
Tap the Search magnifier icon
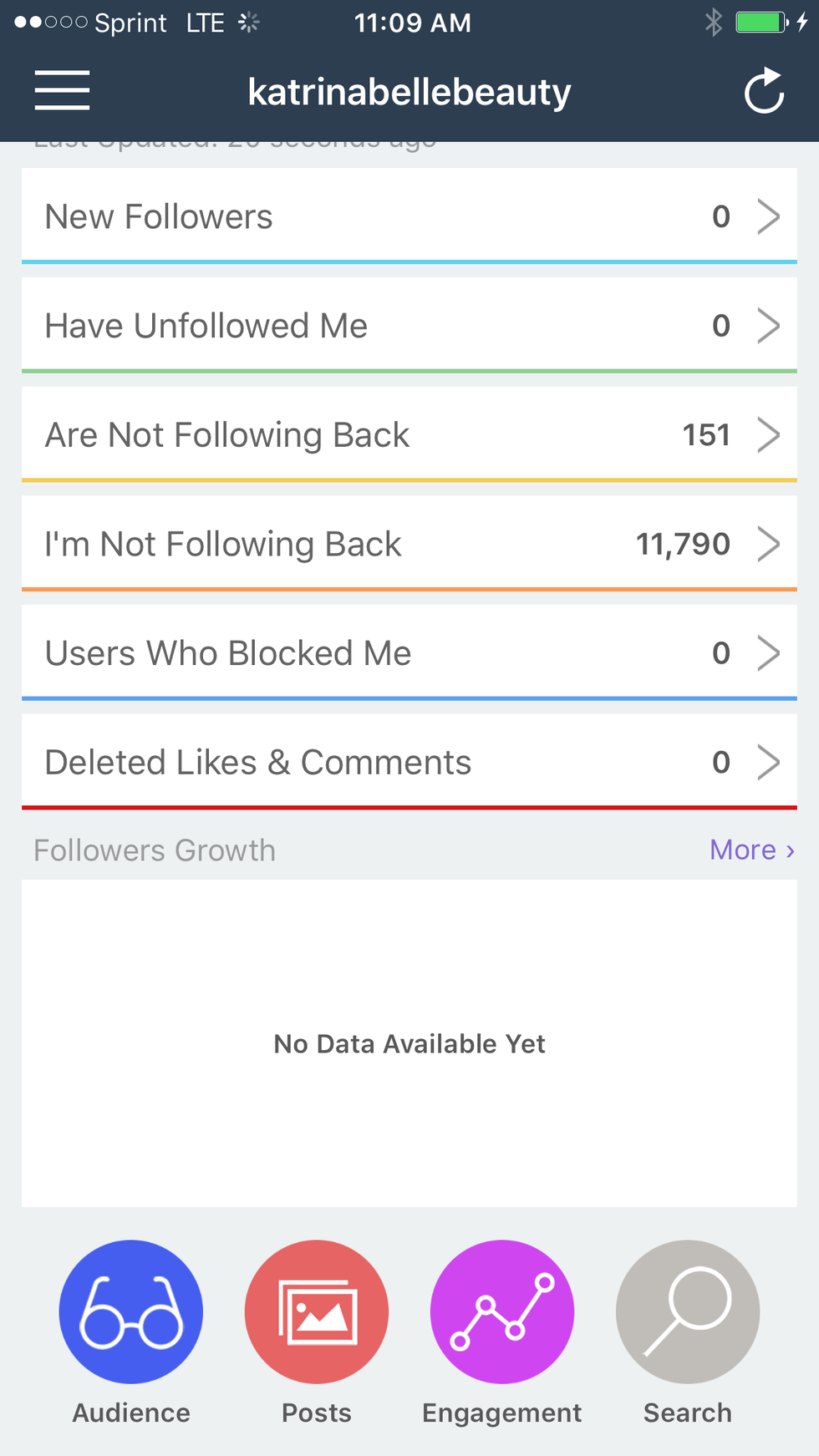[x=688, y=1311]
